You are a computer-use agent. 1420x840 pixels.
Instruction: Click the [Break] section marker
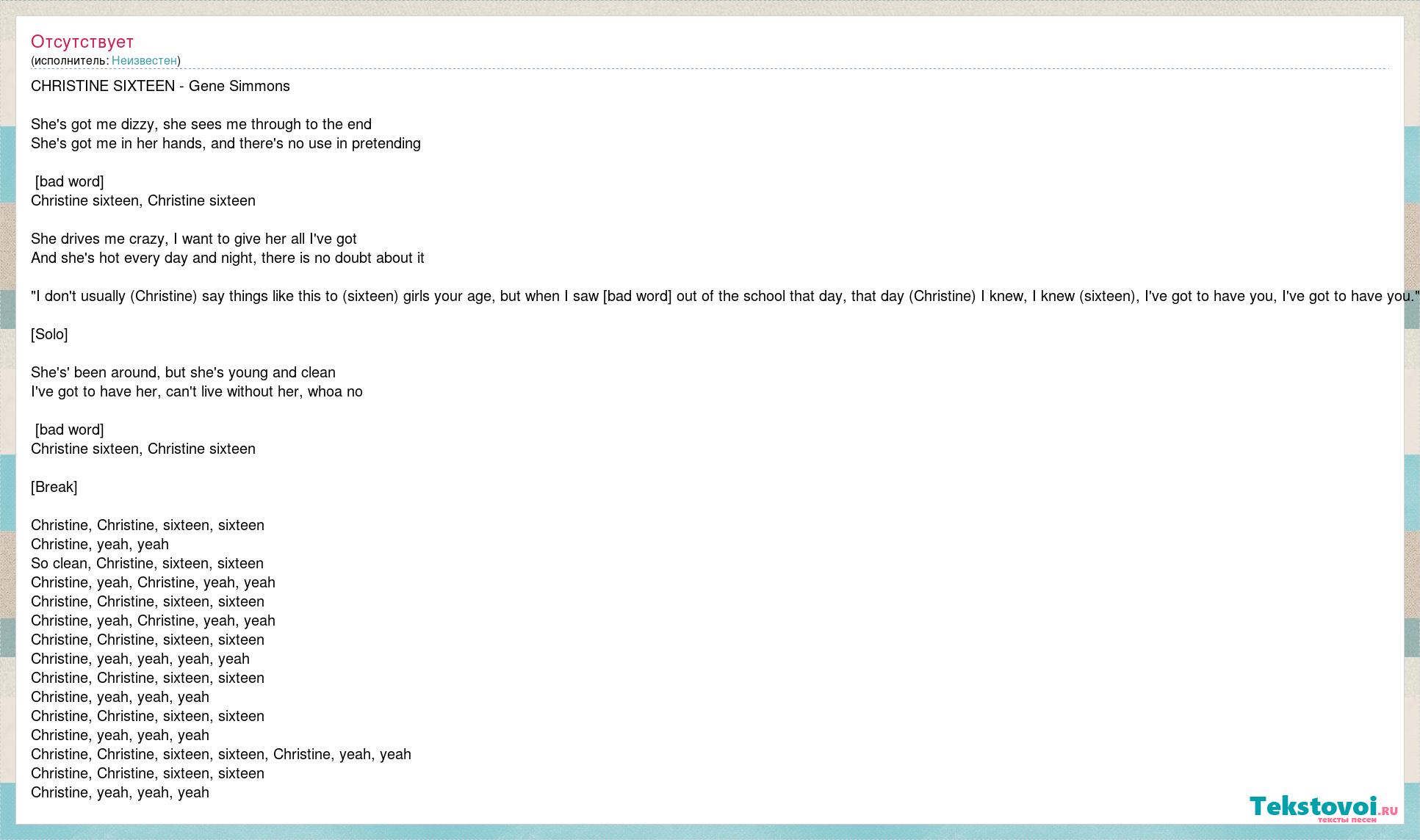(54, 487)
